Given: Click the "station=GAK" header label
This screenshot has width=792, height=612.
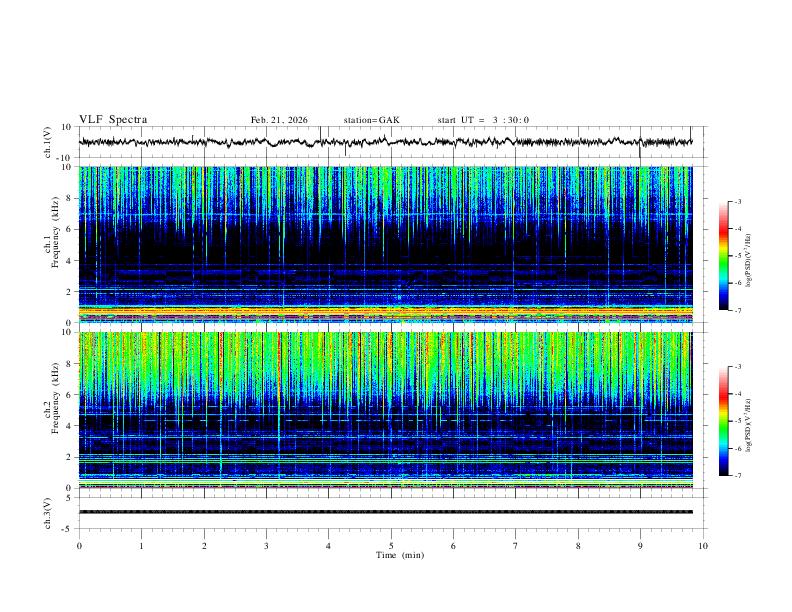Looking at the screenshot, I should coord(371,120).
